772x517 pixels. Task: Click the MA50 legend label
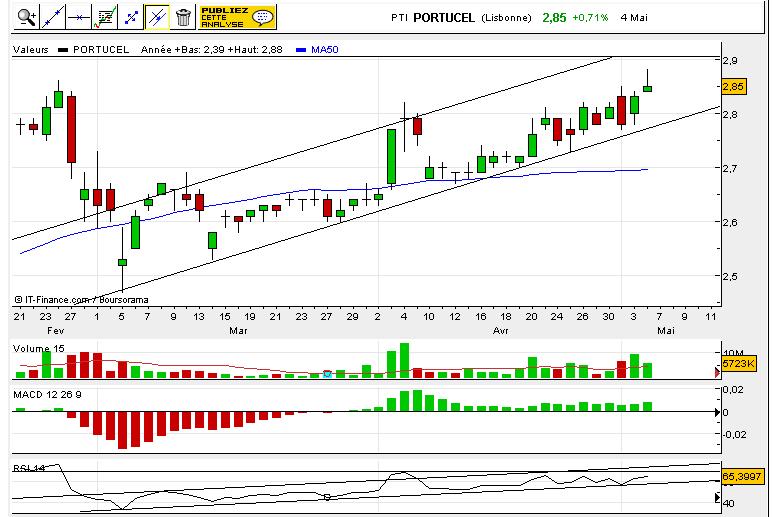(x=324, y=50)
